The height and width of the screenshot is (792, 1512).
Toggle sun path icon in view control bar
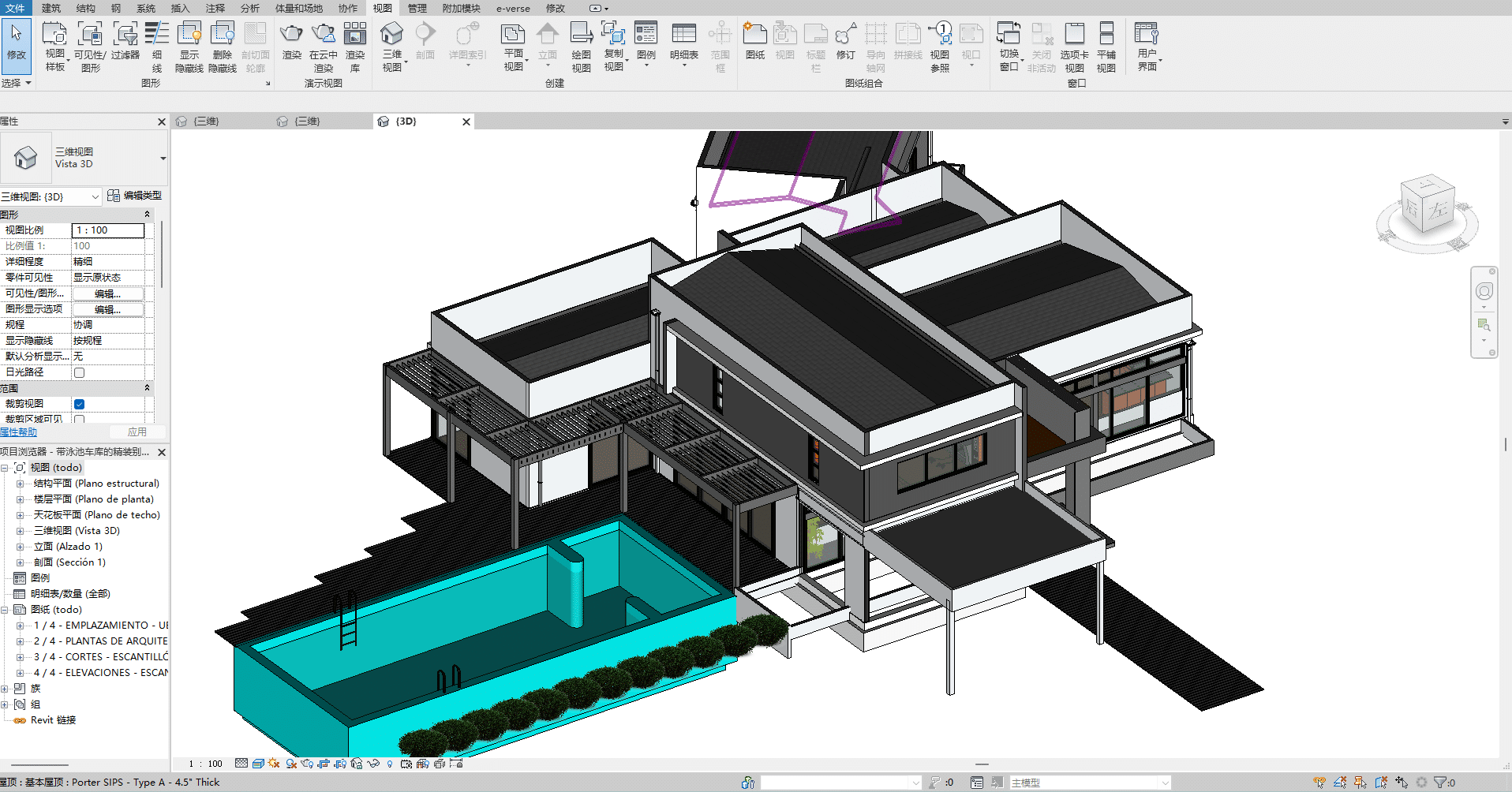[274, 764]
